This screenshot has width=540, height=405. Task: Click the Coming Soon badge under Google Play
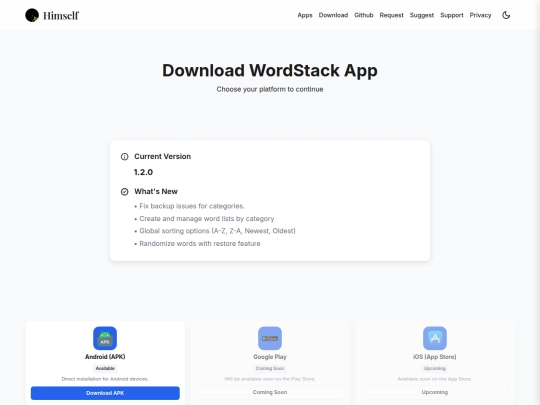(x=270, y=368)
